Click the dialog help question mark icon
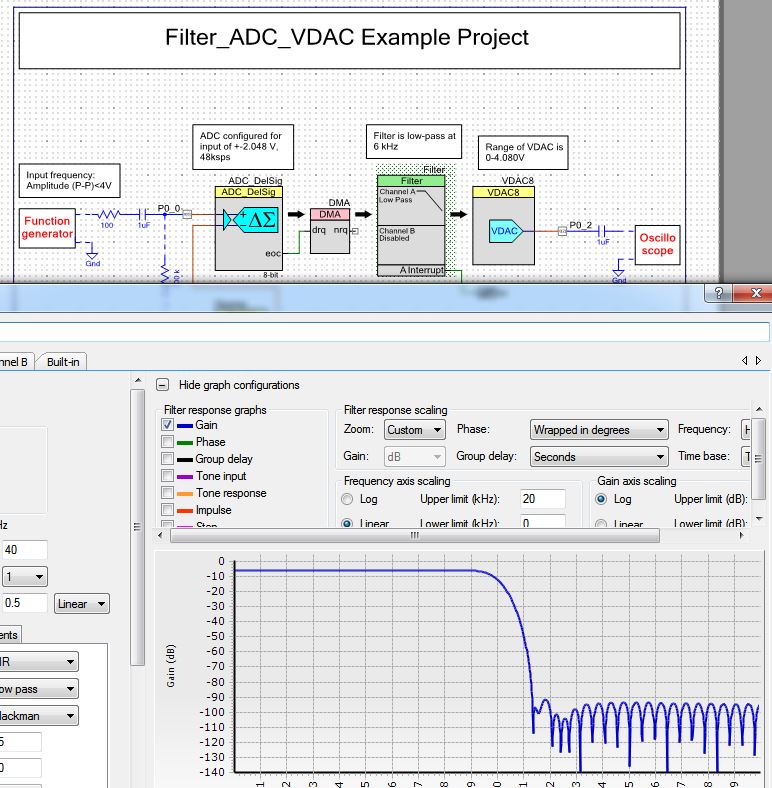The width and height of the screenshot is (772, 788). [718, 293]
